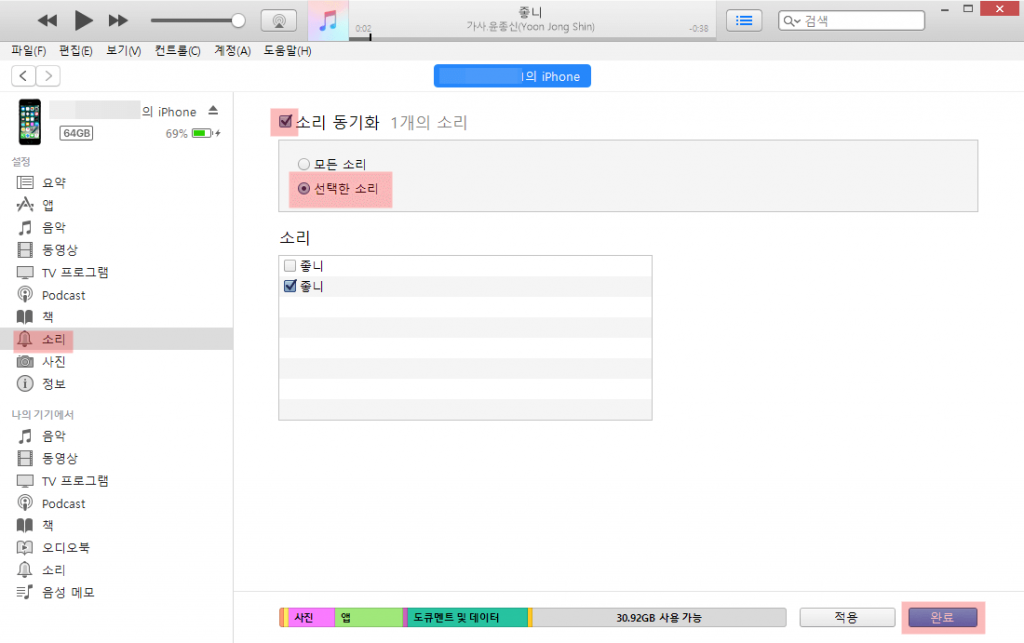
Task: Open Podcast under device settings
Action: (63, 295)
